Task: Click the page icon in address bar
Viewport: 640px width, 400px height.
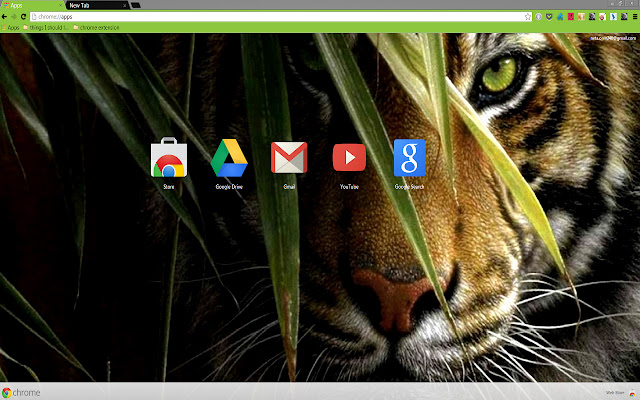Action: [34, 17]
